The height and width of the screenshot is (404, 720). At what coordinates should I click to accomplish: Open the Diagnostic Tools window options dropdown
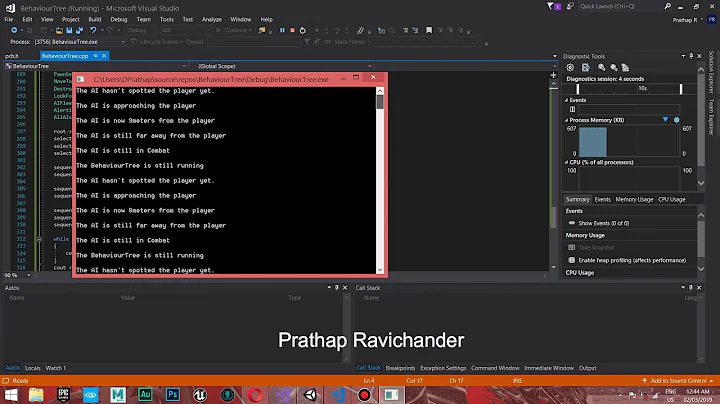683,56
